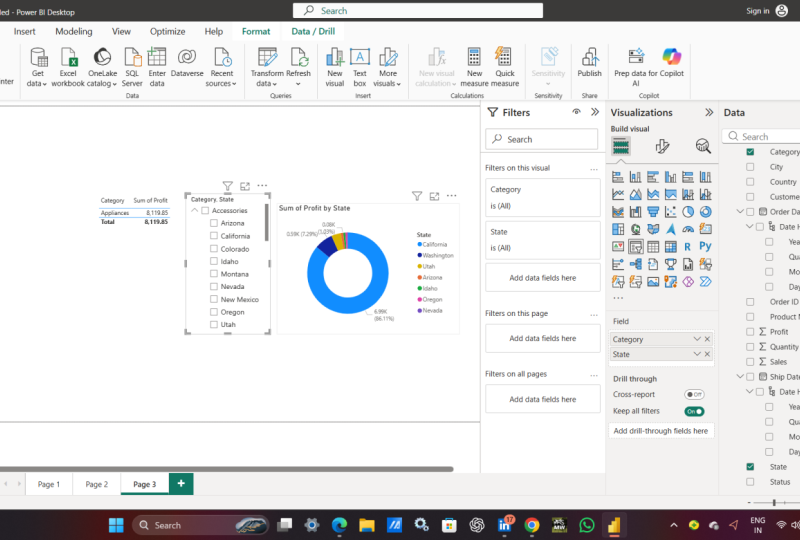Open Dataverse connector
This screenshot has height=540, width=800.
(x=187, y=62)
